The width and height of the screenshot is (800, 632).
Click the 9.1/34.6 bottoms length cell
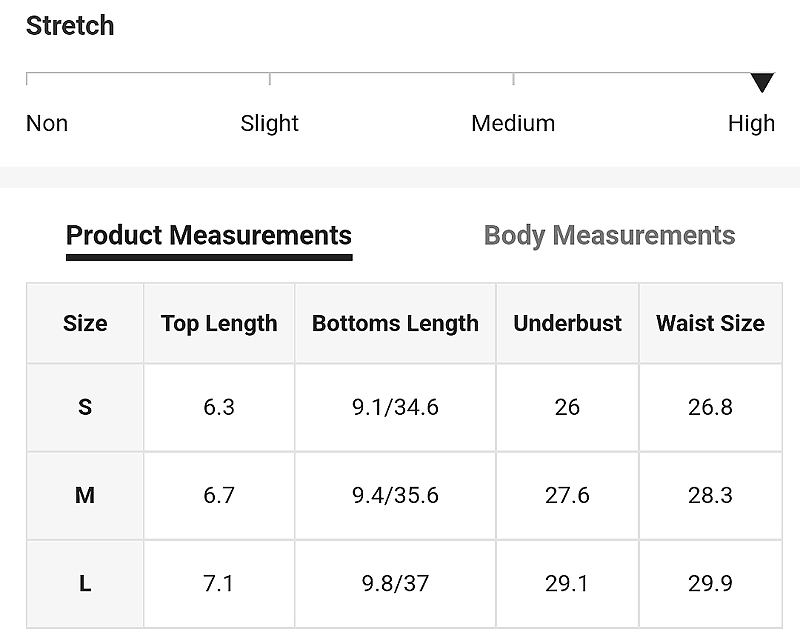395,408
